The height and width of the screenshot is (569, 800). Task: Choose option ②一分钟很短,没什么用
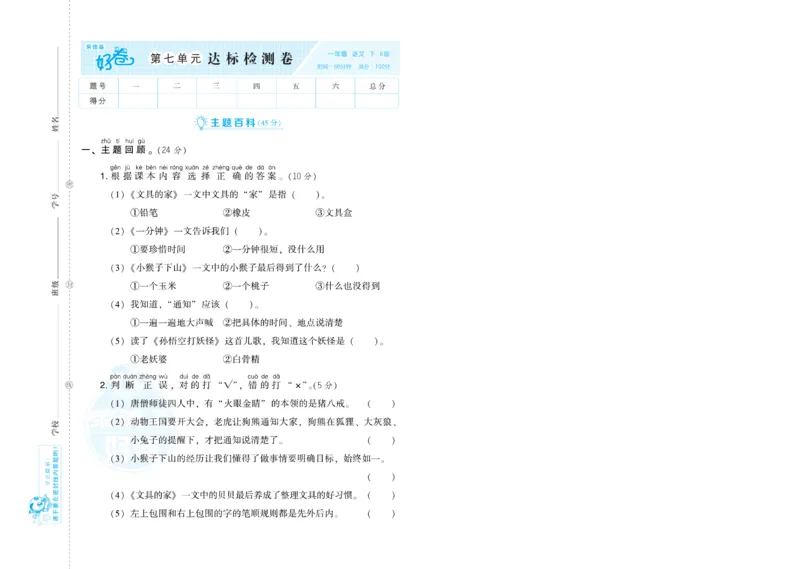tap(273, 250)
